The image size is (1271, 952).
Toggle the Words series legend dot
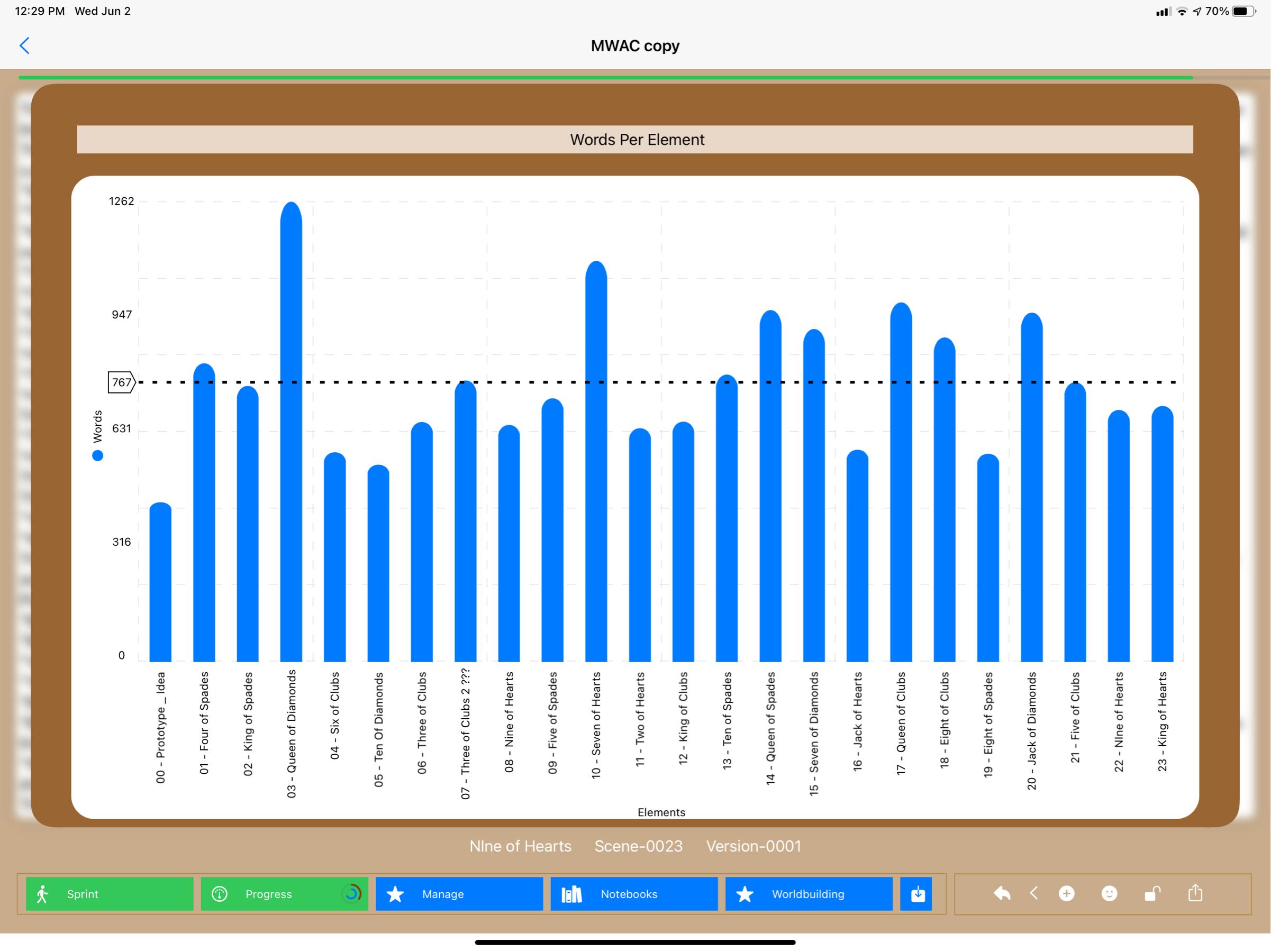pyautogui.click(x=98, y=456)
